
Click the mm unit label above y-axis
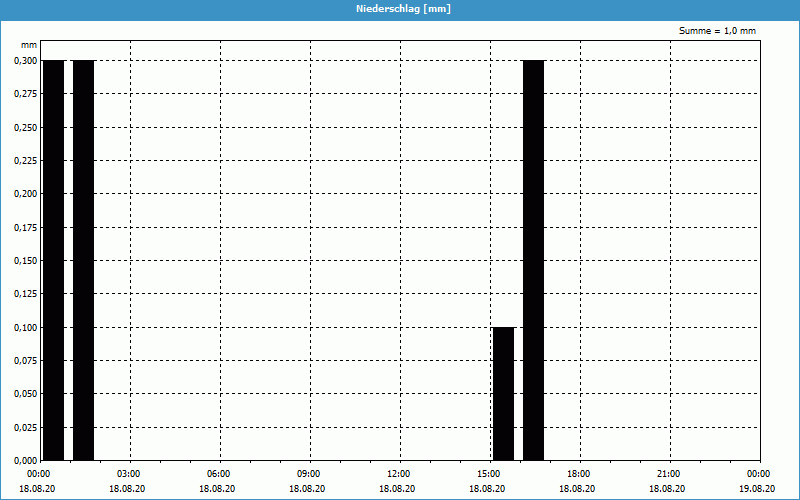(30, 46)
